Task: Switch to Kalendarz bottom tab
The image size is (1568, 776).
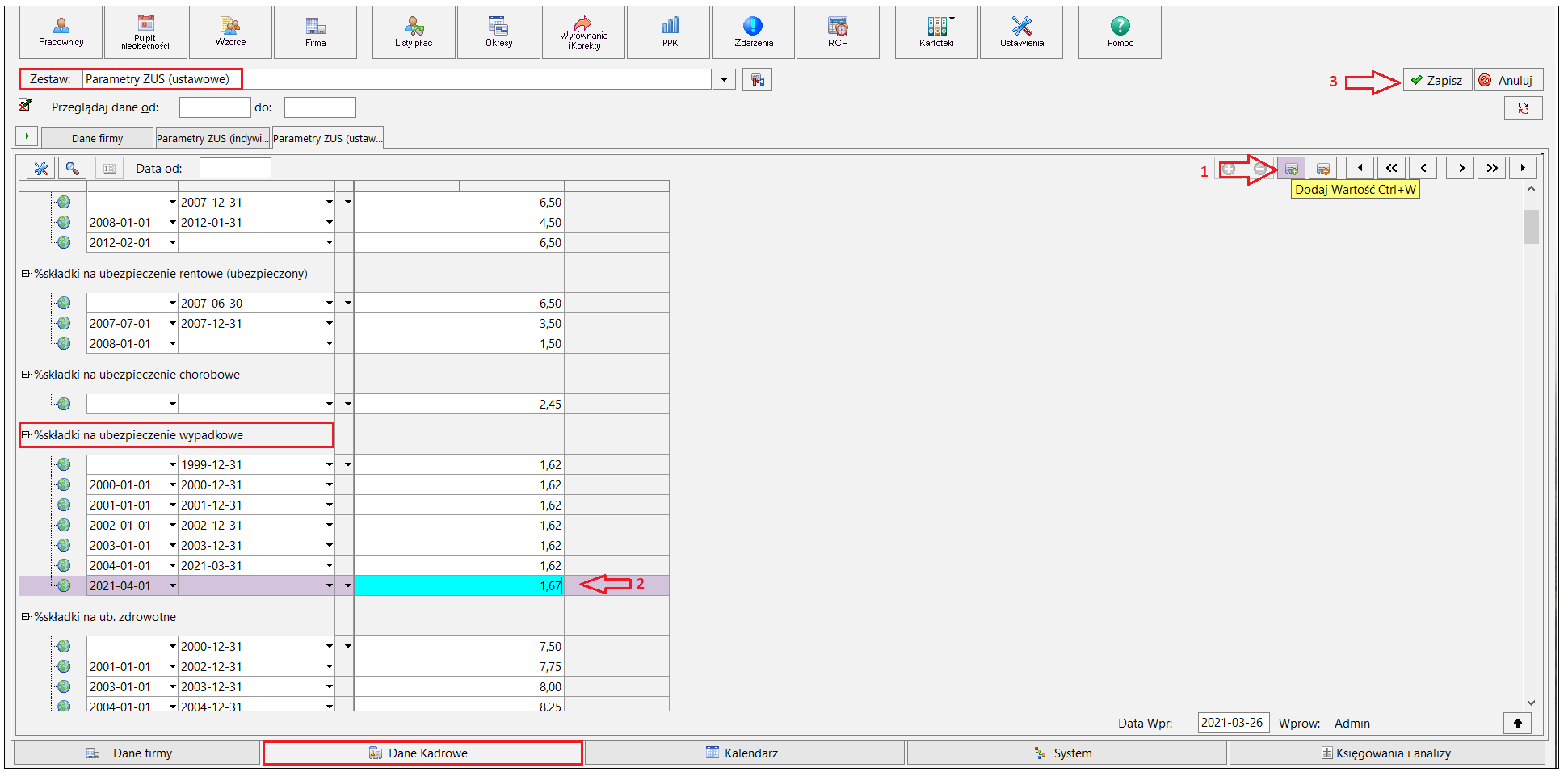Action: tap(744, 753)
